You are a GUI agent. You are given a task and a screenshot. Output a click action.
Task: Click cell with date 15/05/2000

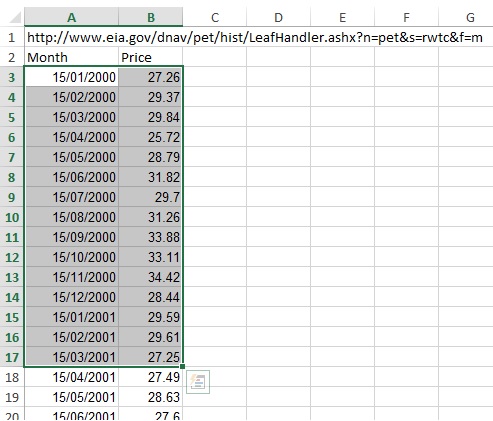71,157
